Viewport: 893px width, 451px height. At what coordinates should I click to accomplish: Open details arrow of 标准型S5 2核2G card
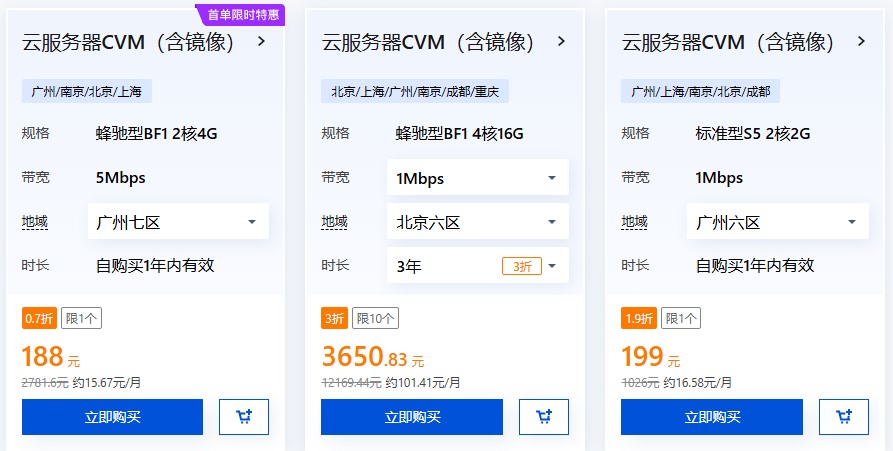pyautogui.click(x=861, y=41)
